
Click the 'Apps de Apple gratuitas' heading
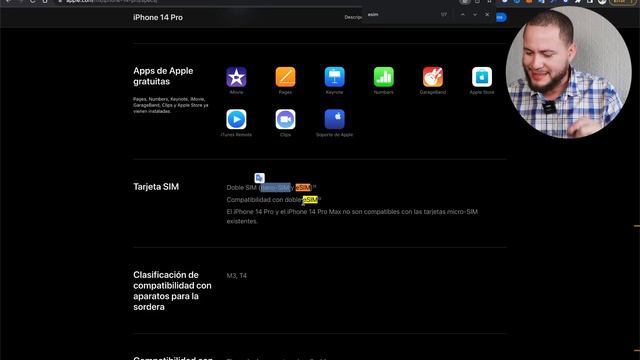tap(163, 76)
